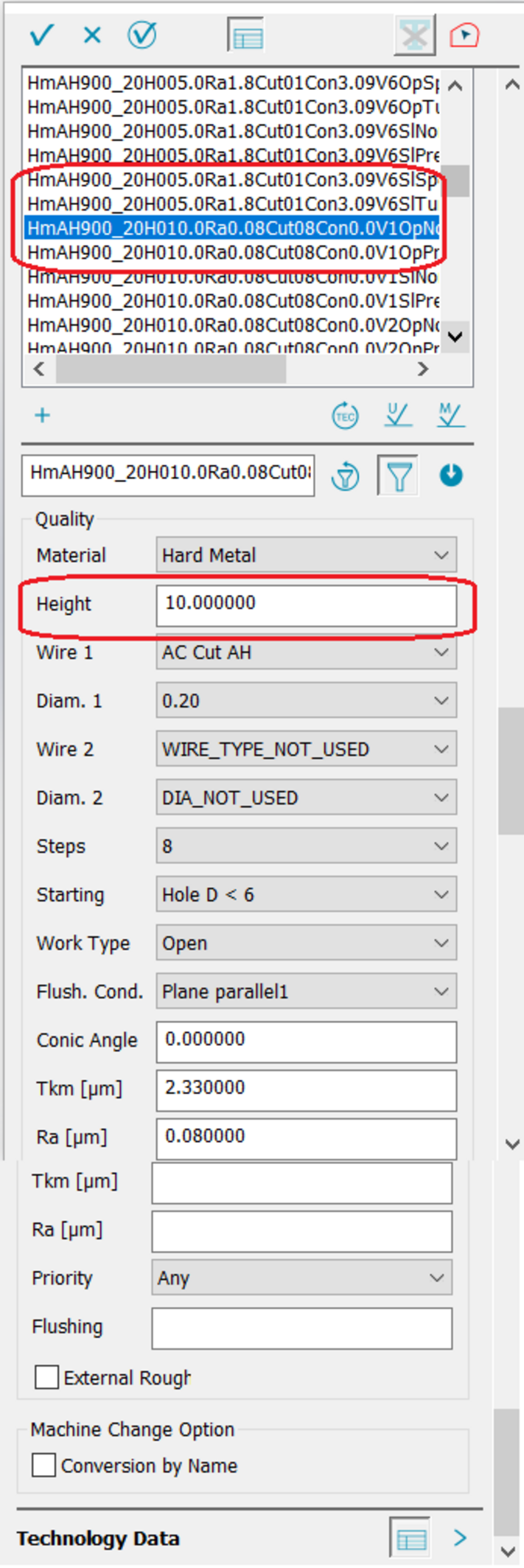Screen dimensions: 524x1568
Task: Enable the External Rough checkbox
Action: tap(46, 1377)
